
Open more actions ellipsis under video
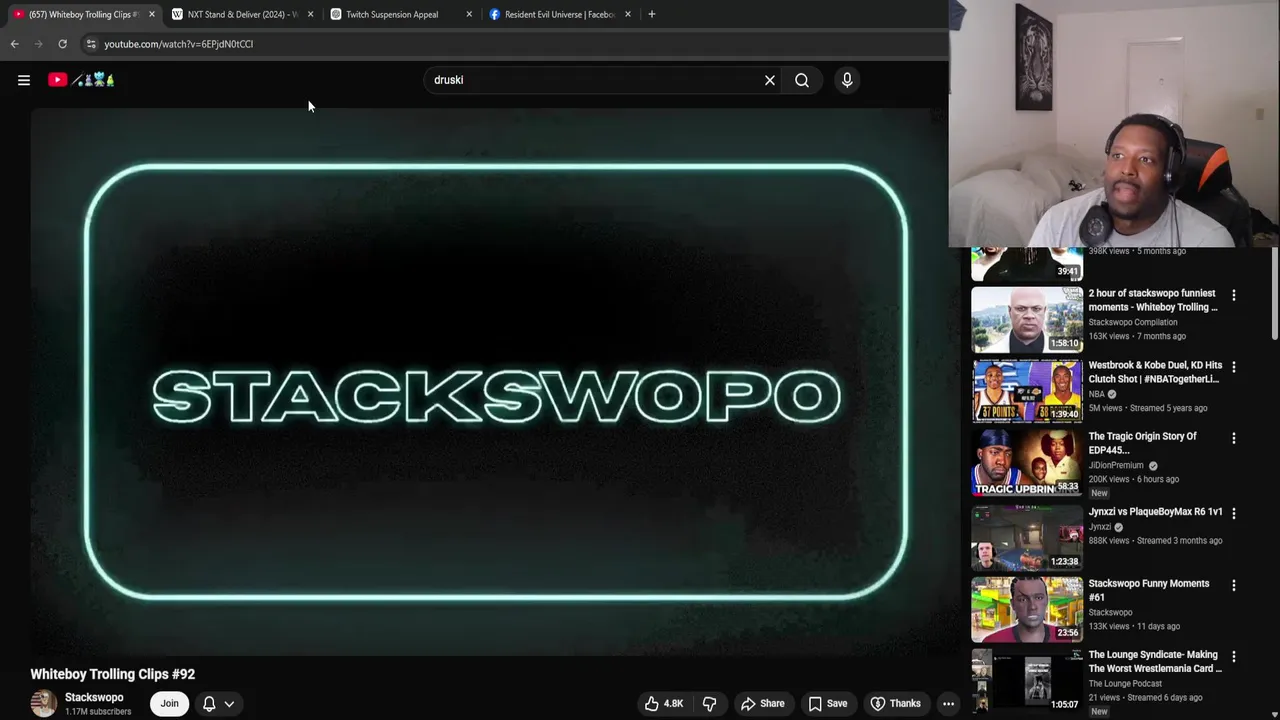(x=948, y=704)
